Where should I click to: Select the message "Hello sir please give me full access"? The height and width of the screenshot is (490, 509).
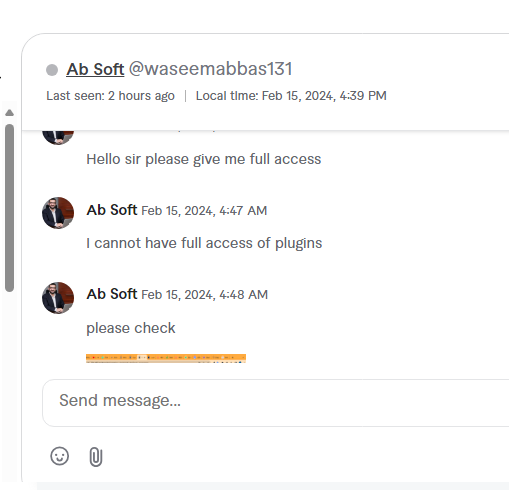pyautogui.click(x=204, y=159)
